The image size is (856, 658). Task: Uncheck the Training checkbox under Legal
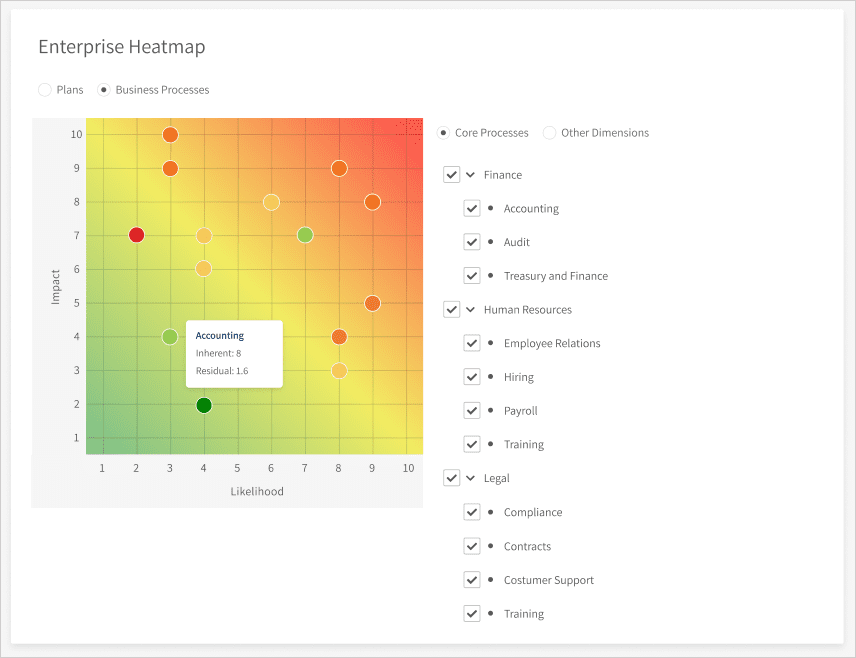(x=472, y=613)
